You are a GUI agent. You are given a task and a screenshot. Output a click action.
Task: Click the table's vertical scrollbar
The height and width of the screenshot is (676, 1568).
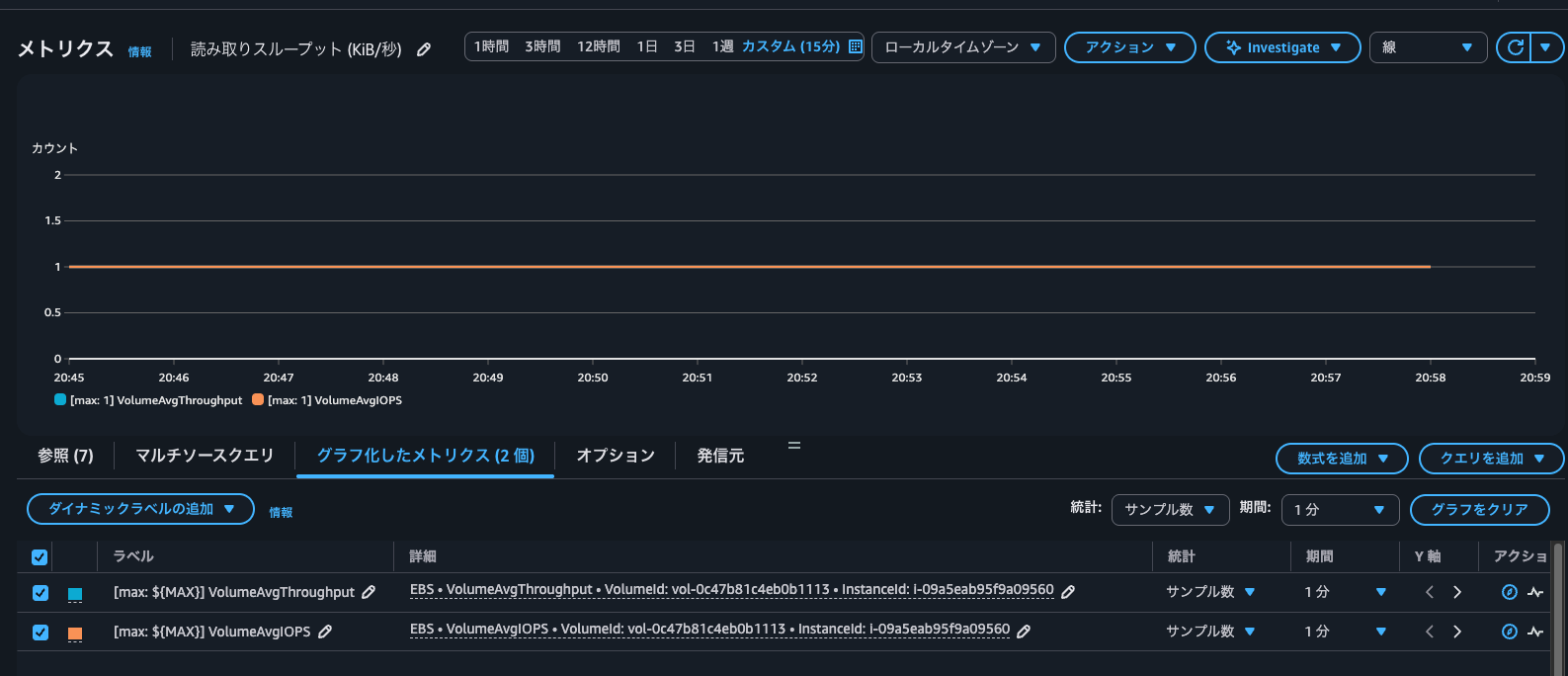click(1559, 608)
